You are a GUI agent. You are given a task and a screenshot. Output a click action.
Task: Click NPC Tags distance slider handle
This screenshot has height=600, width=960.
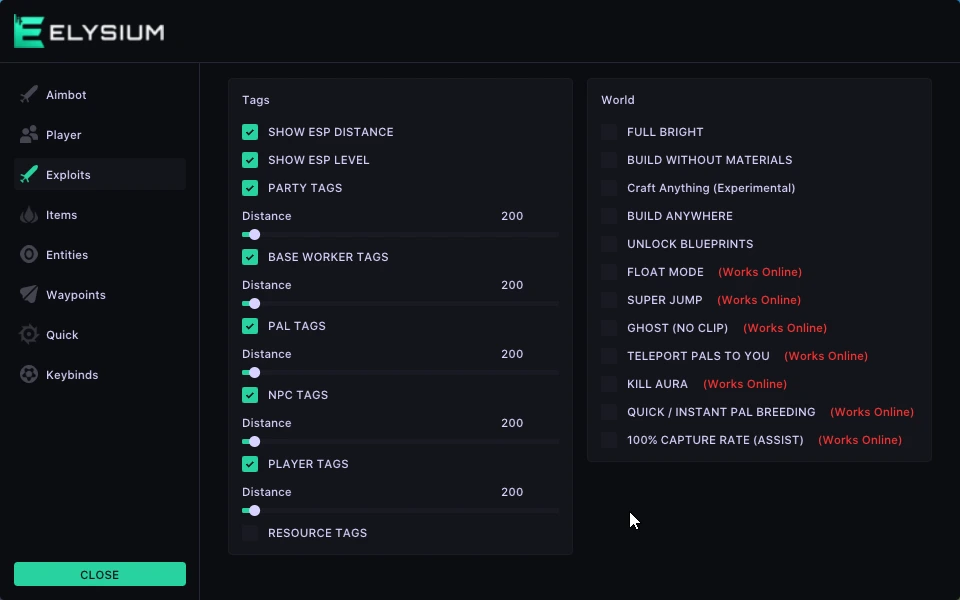coord(255,441)
